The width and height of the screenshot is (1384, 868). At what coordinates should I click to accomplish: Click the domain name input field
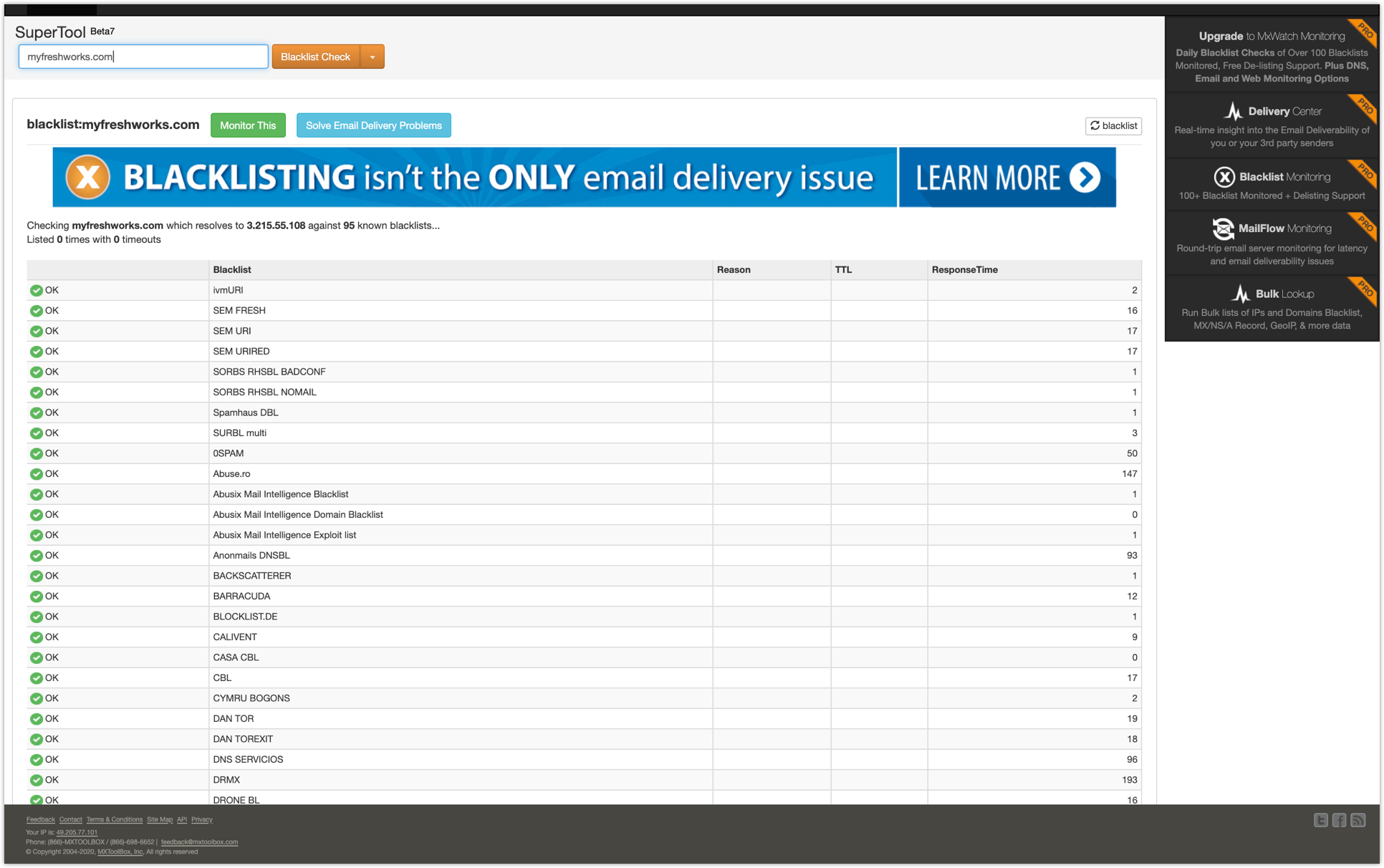point(143,57)
